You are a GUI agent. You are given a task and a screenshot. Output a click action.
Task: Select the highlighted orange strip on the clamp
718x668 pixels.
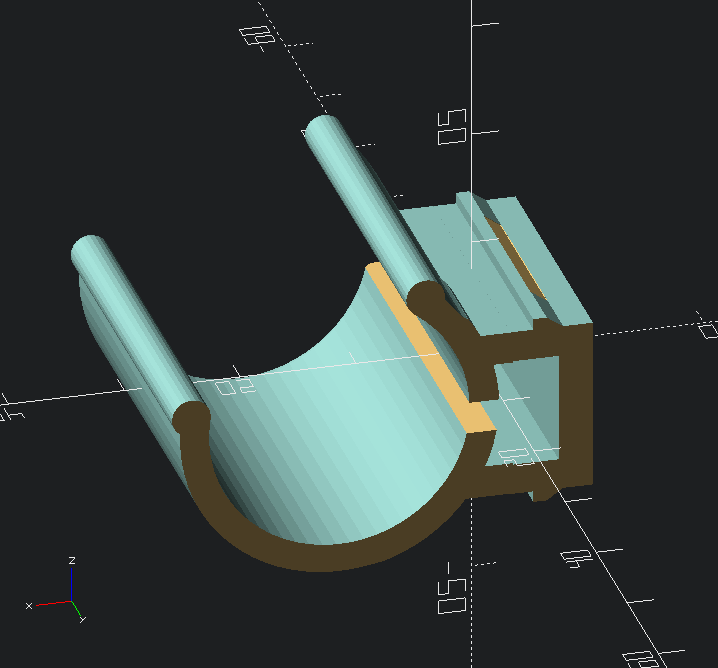pos(428,348)
